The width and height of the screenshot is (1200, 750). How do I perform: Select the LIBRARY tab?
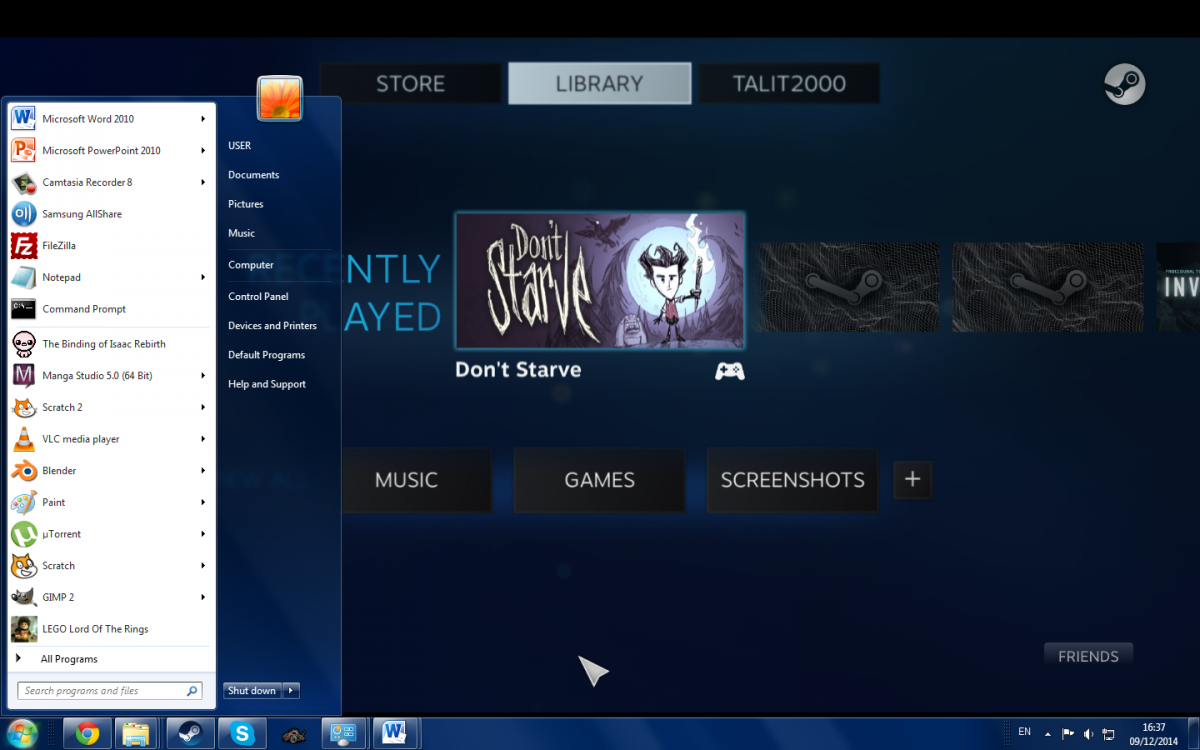tap(599, 84)
